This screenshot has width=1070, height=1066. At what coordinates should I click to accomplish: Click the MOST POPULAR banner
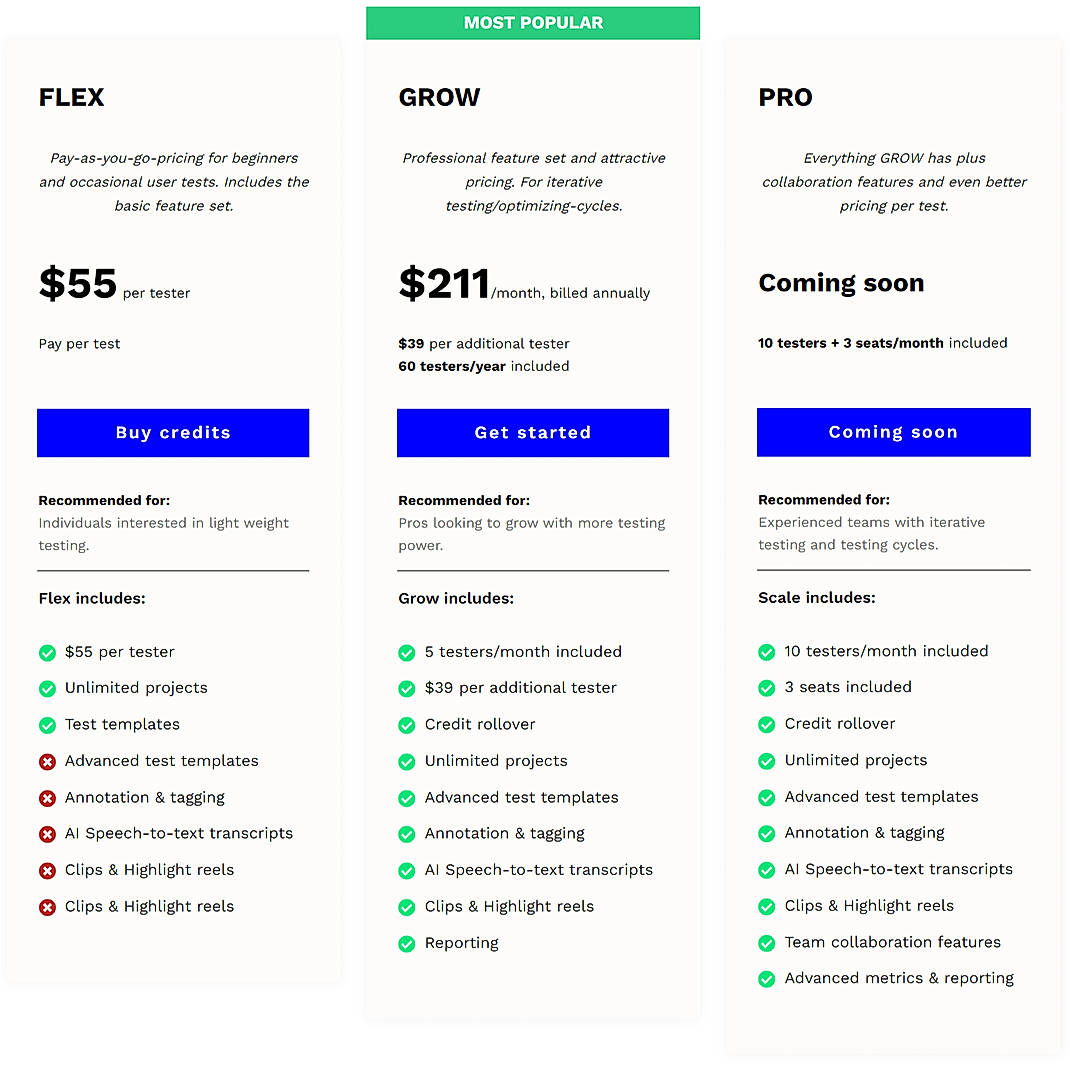(532, 22)
